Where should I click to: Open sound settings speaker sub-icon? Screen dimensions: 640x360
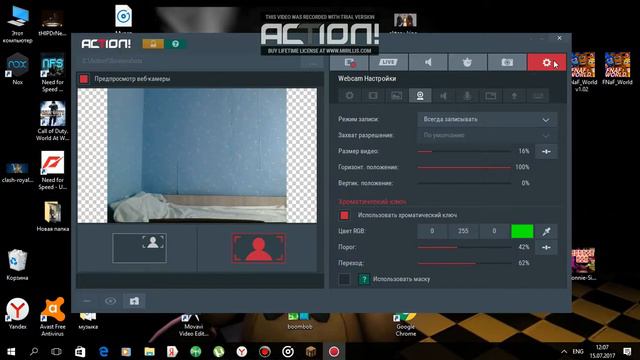pos(444,96)
